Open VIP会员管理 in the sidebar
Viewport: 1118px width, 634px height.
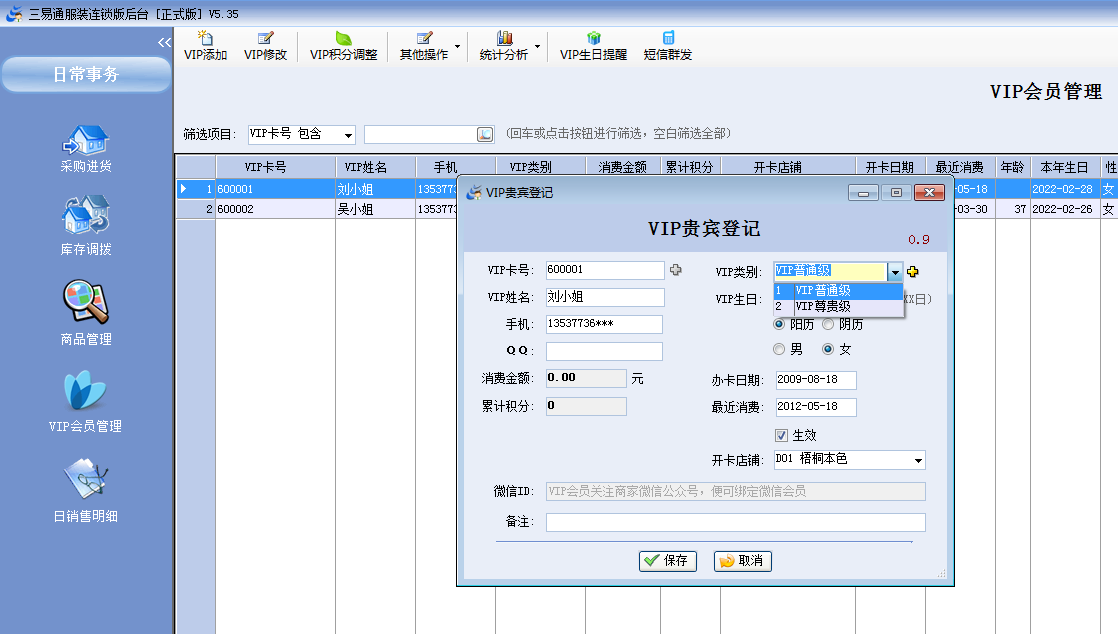86,401
